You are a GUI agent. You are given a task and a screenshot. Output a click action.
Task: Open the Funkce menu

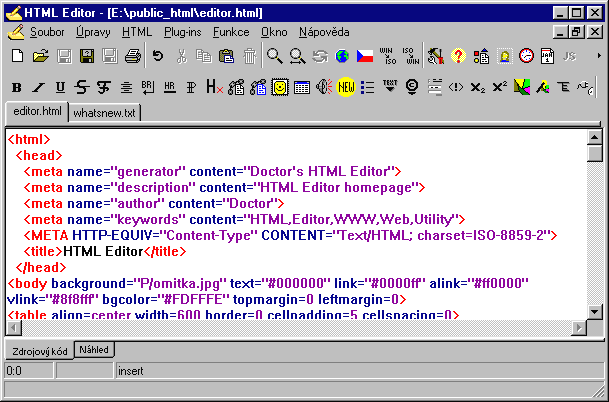point(231,32)
